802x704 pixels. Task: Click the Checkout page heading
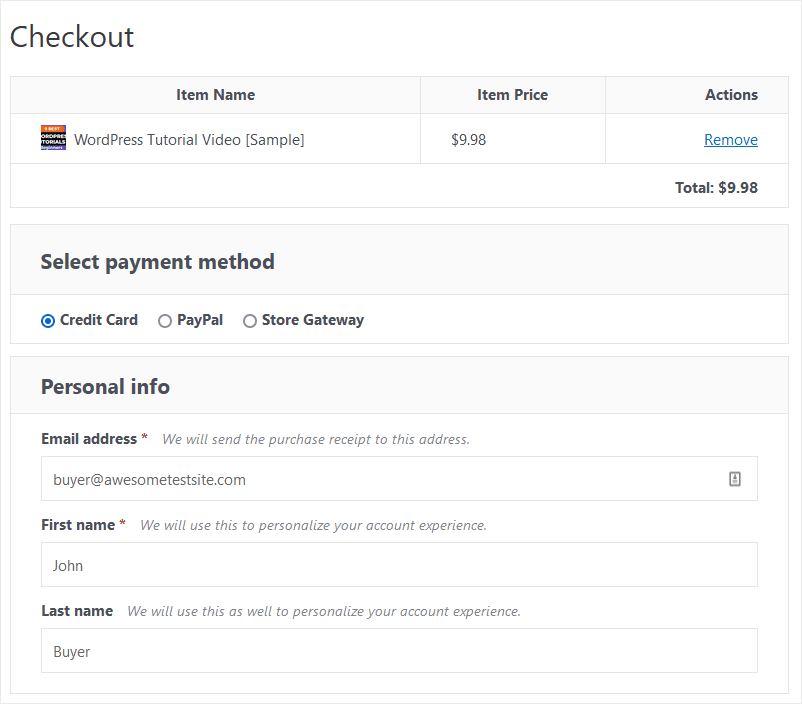(72, 38)
